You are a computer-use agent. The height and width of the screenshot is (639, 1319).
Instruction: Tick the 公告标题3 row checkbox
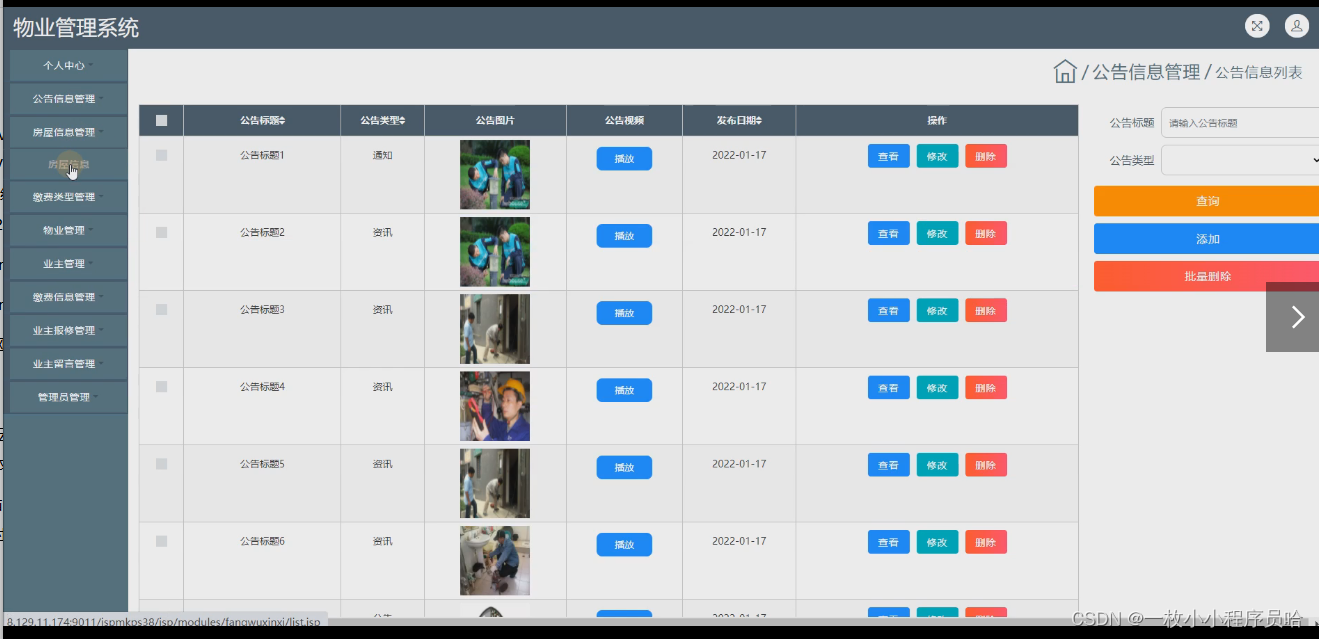(x=162, y=309)
